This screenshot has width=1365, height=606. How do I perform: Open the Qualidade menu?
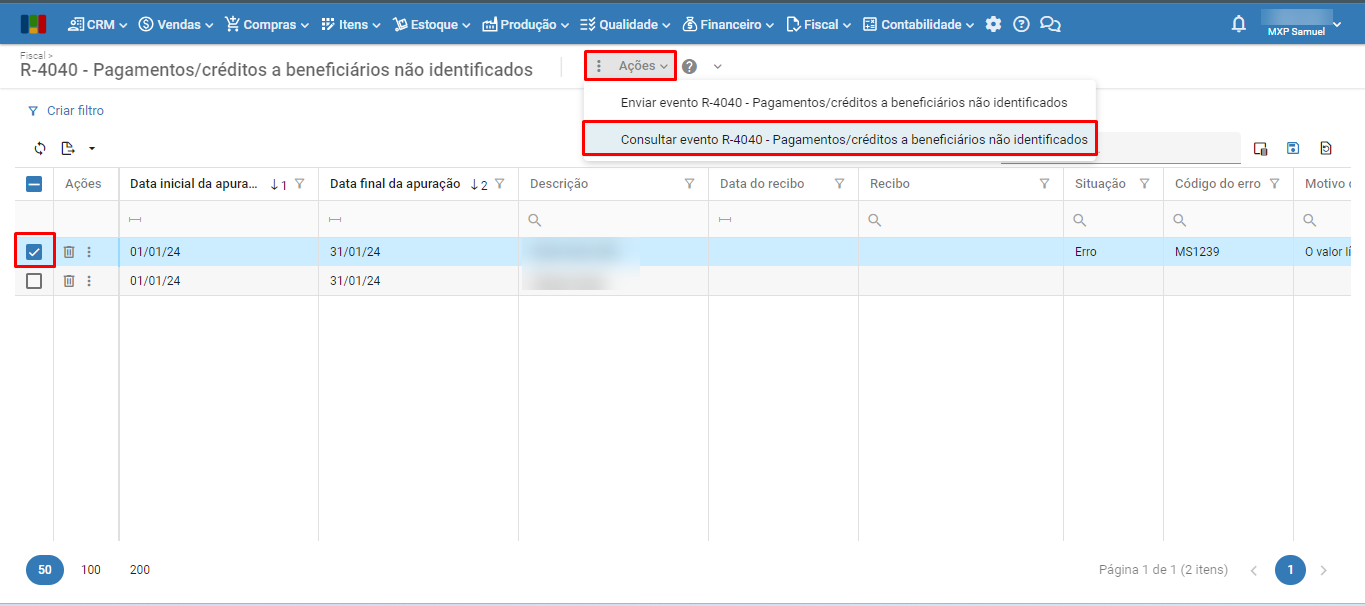[625, 24]
